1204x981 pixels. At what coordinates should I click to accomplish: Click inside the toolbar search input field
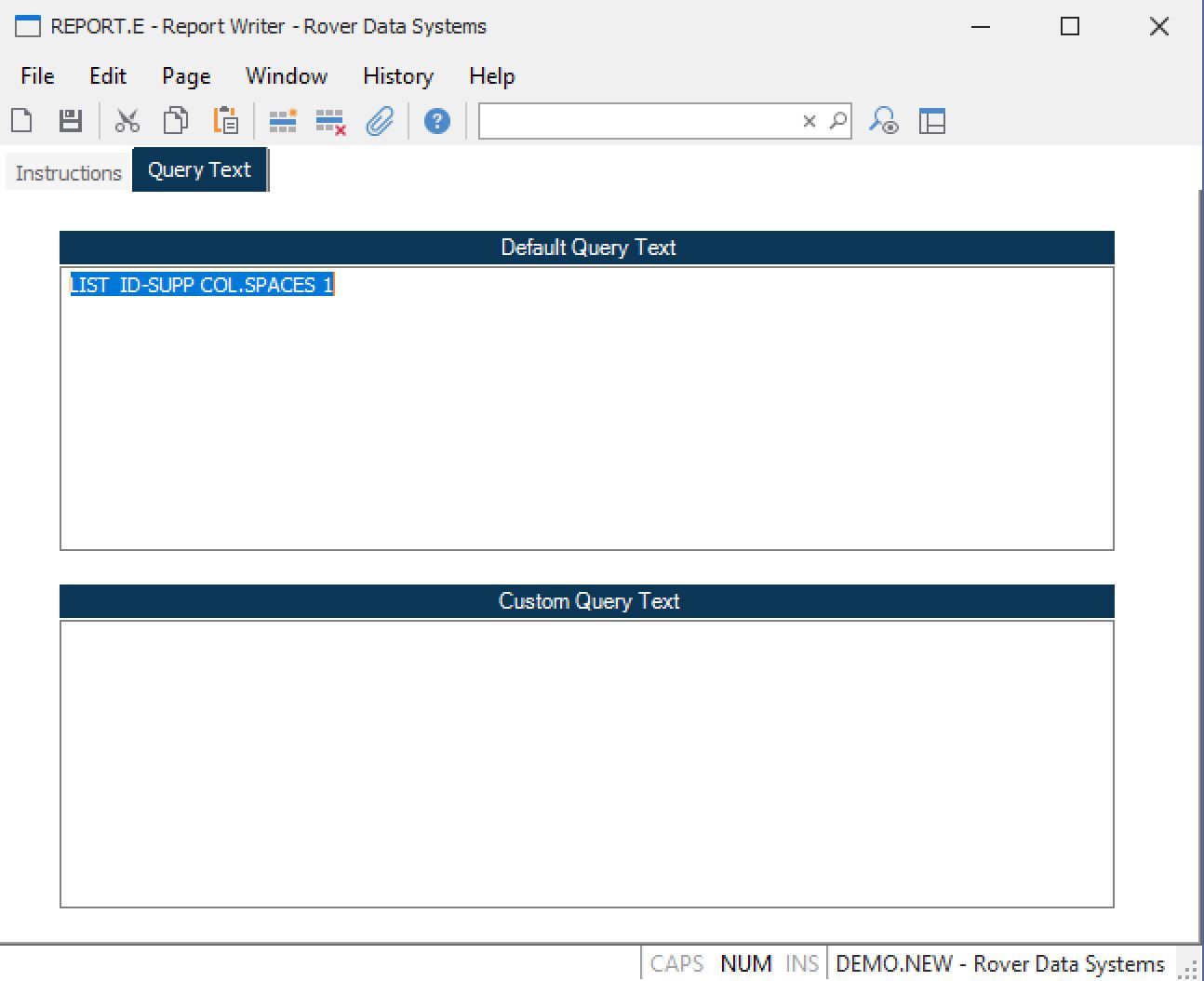point(637,121)
